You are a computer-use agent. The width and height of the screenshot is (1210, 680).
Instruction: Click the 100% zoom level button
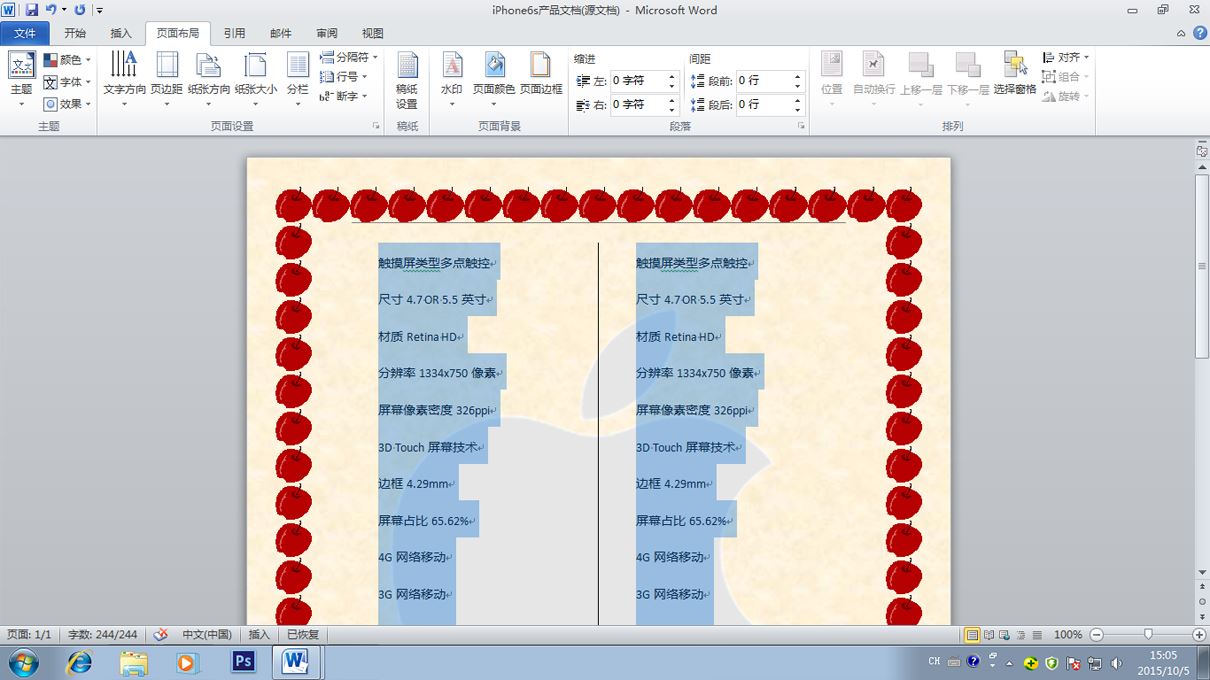point(1068,635)
